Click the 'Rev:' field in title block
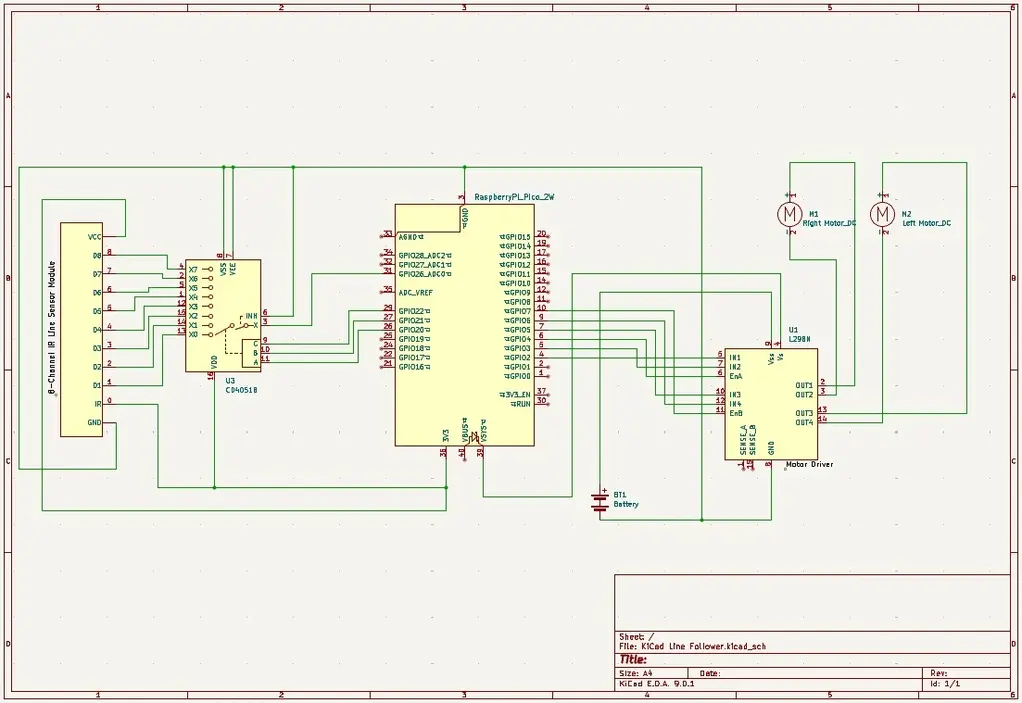1022x703 pixels. click(x=939, y=673)
